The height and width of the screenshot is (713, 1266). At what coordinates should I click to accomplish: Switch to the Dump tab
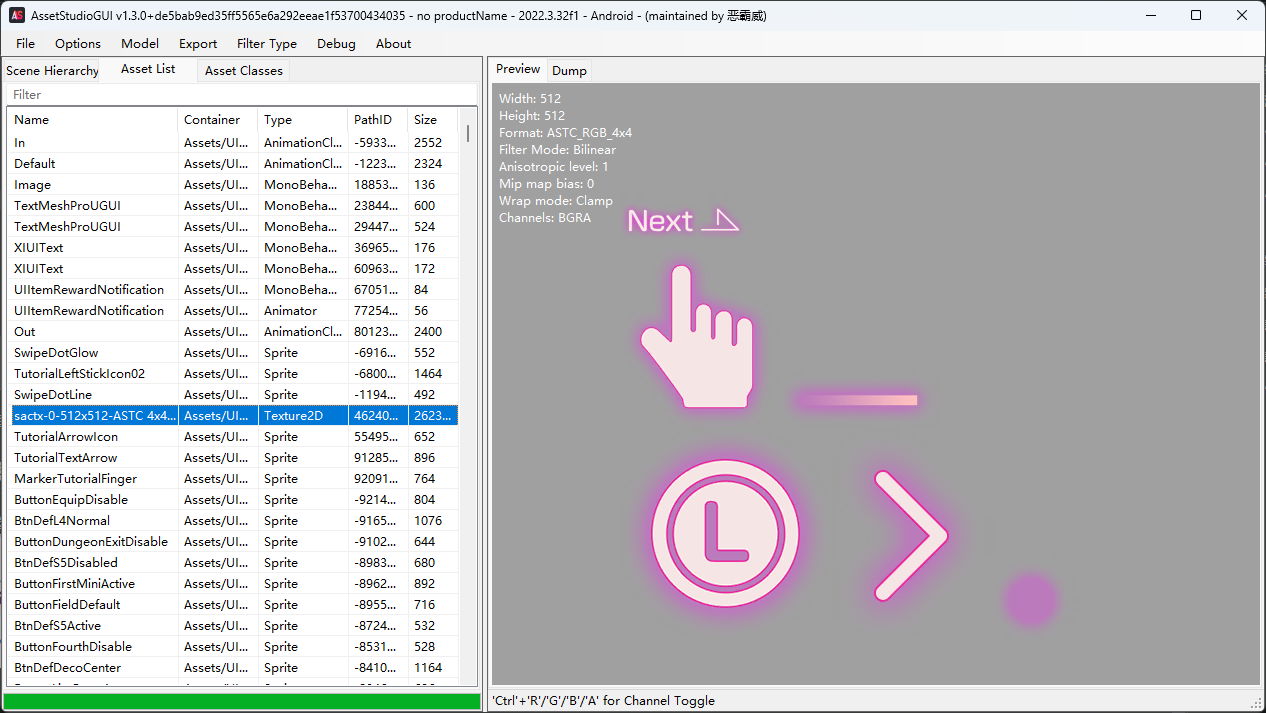[569, 71]
